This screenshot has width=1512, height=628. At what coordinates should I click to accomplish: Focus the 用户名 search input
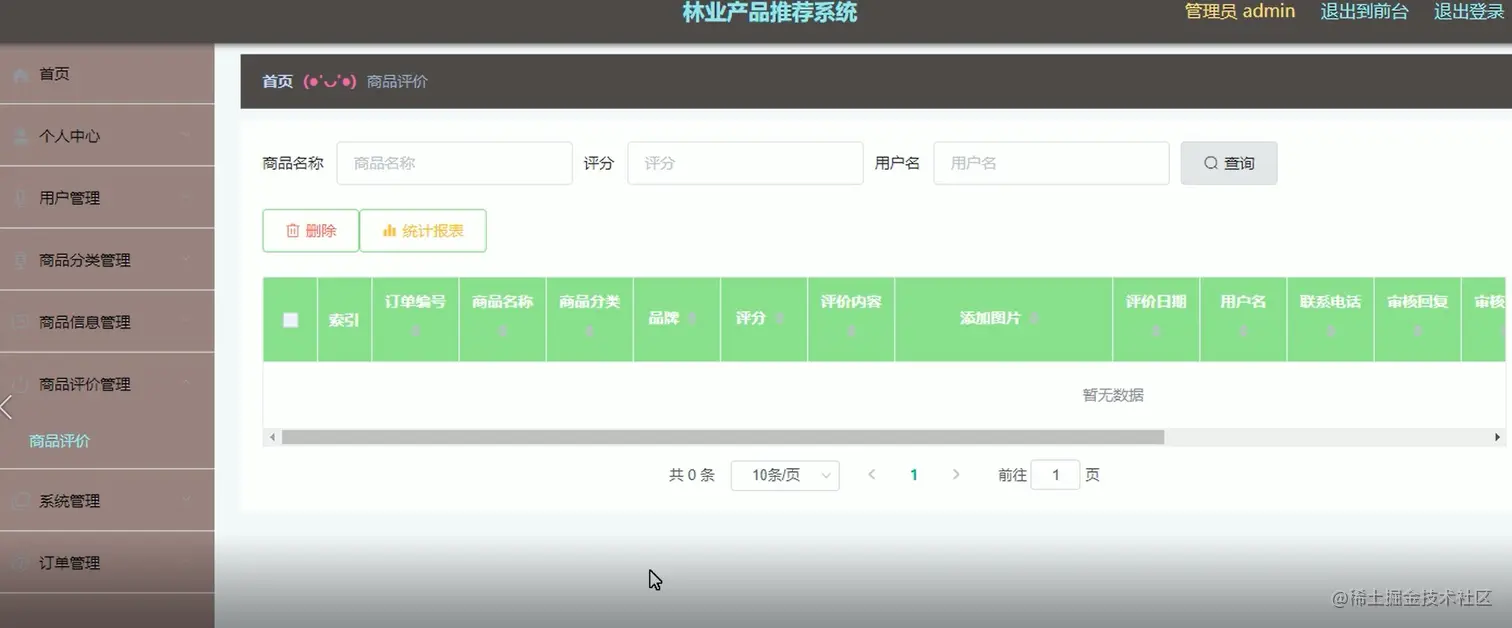(1051, 163)
